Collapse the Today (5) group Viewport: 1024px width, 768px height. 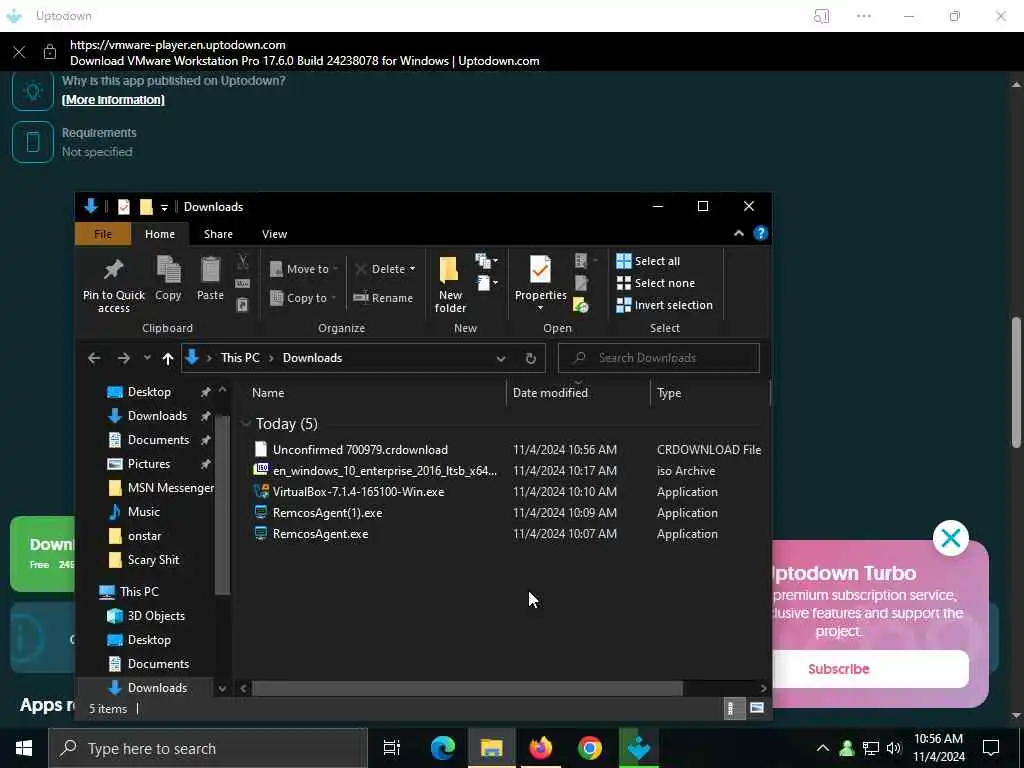tap(246, 424)
